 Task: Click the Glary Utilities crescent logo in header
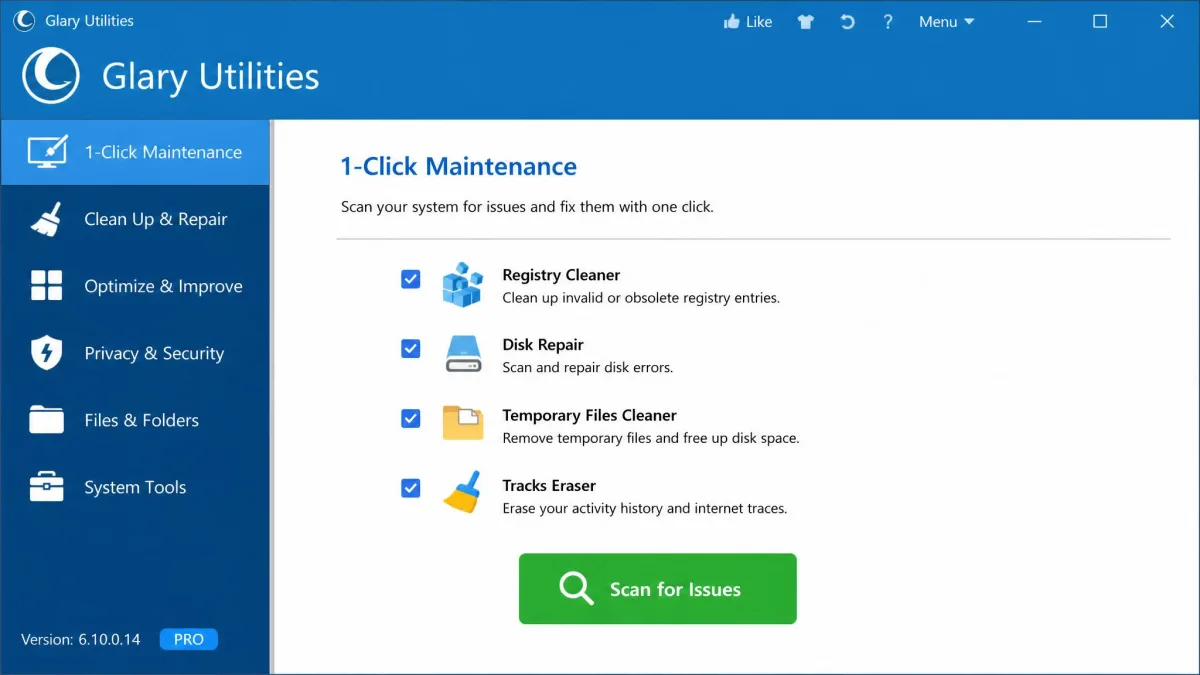coord(50,76)
